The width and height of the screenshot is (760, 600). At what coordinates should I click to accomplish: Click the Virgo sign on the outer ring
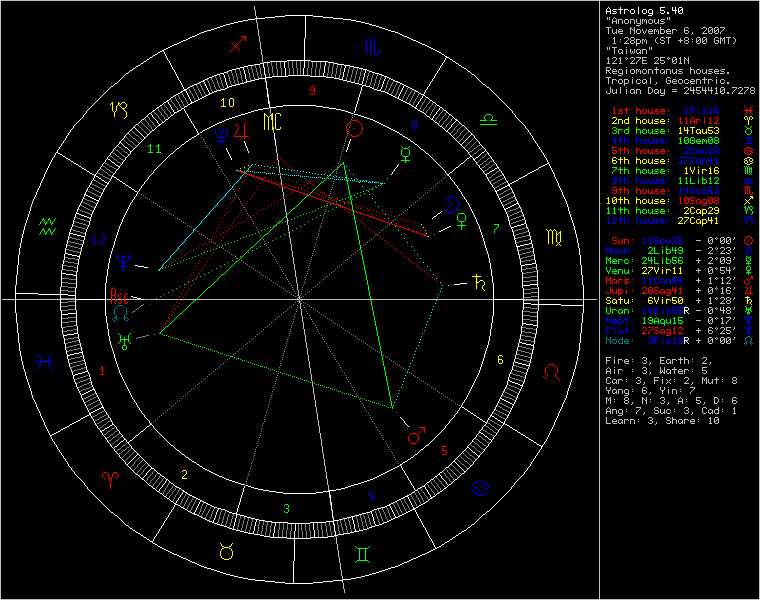[x=554, y=237]
